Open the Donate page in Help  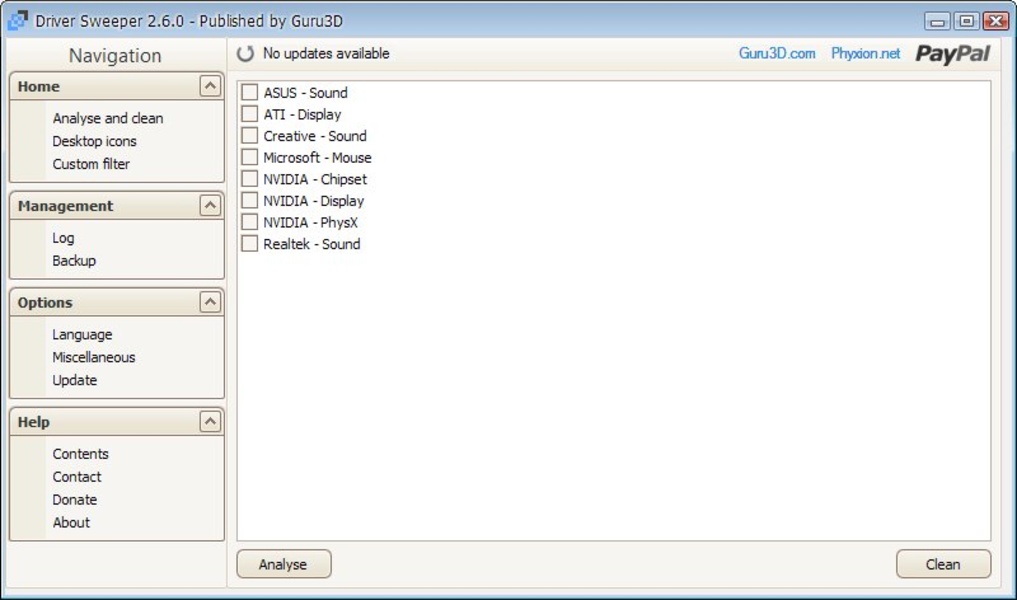coord(75,499)
